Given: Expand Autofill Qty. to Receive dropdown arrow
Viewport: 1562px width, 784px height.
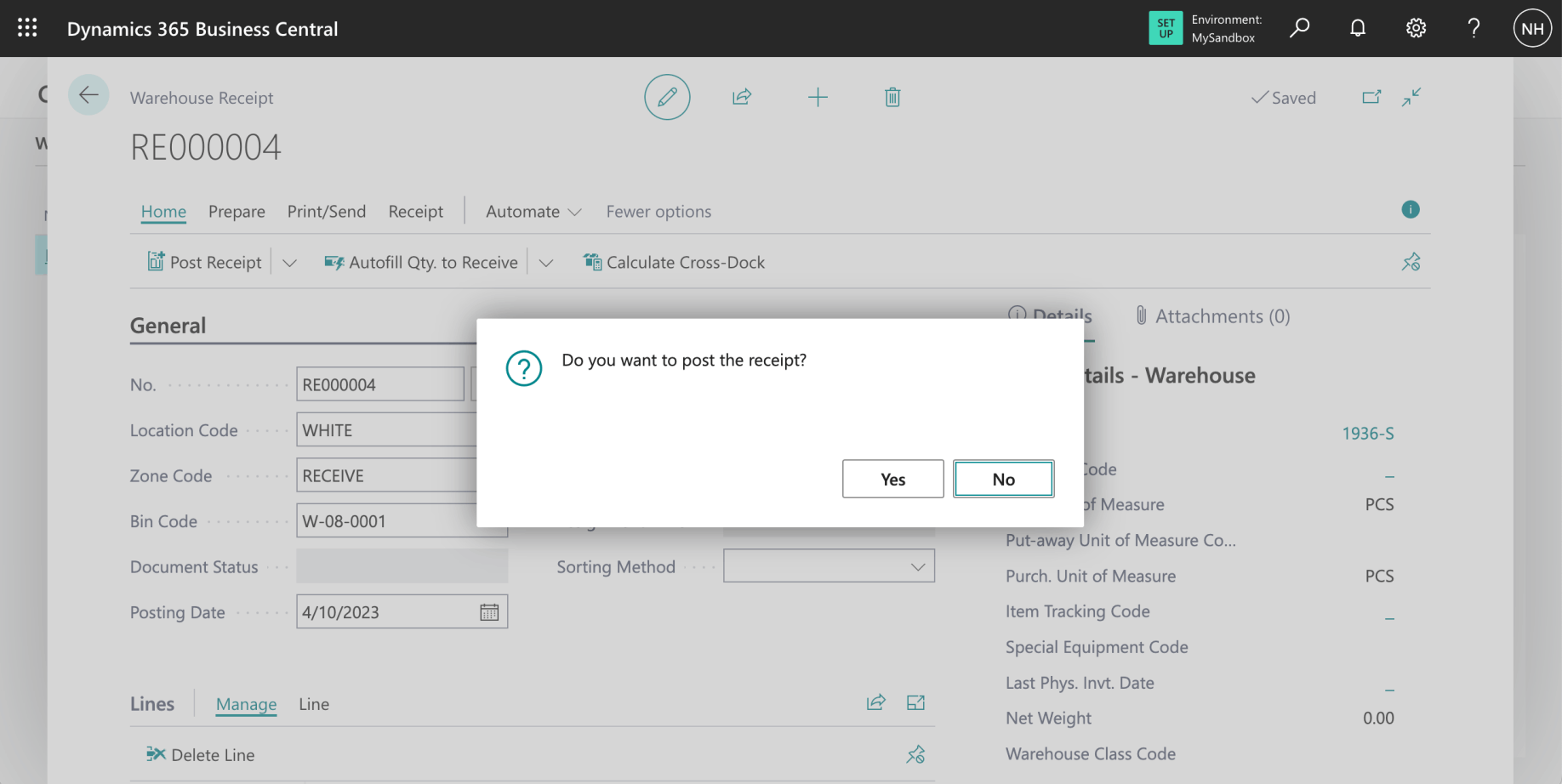Looking at the screenshot, I should [546, 263].
